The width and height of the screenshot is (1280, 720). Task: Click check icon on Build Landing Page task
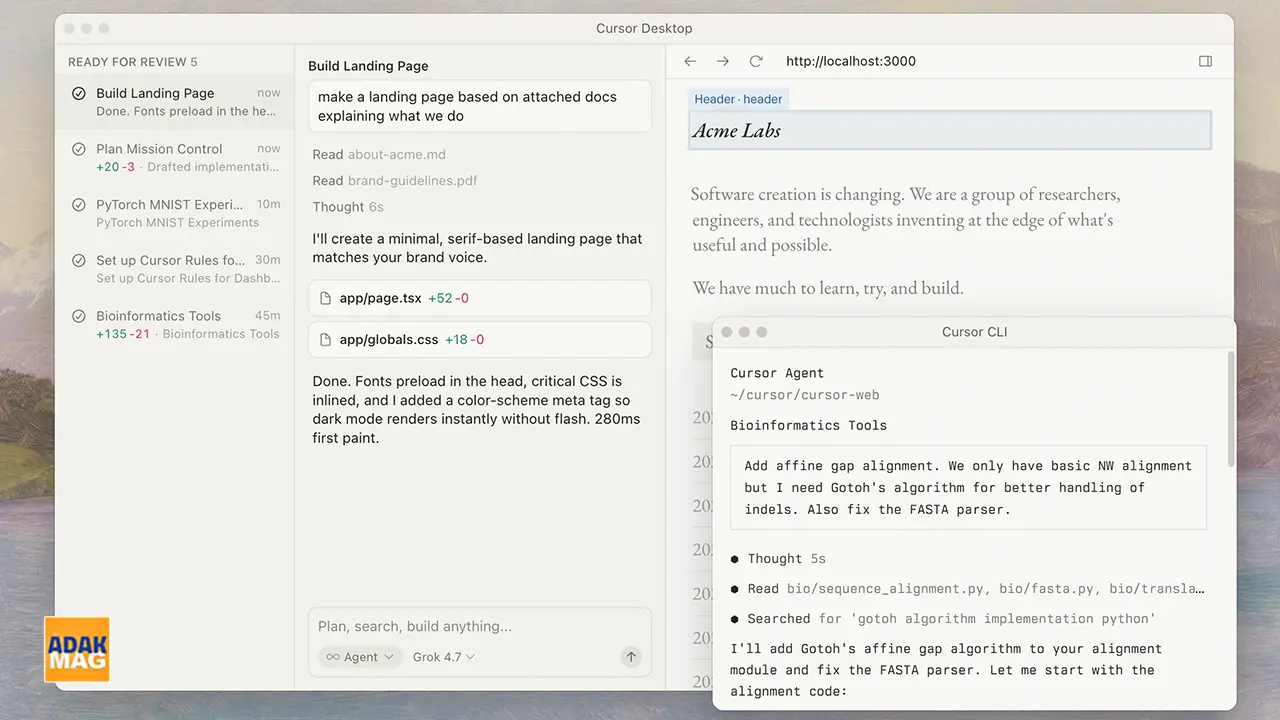pyautogui.click(x=78, y=93)
